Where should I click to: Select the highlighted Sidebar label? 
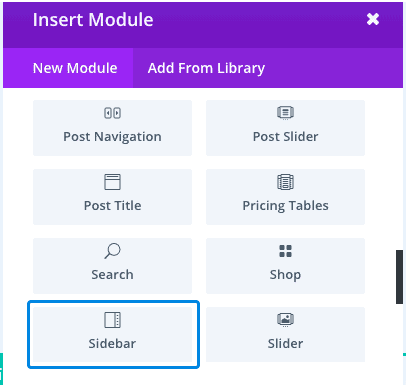[112, 343]
